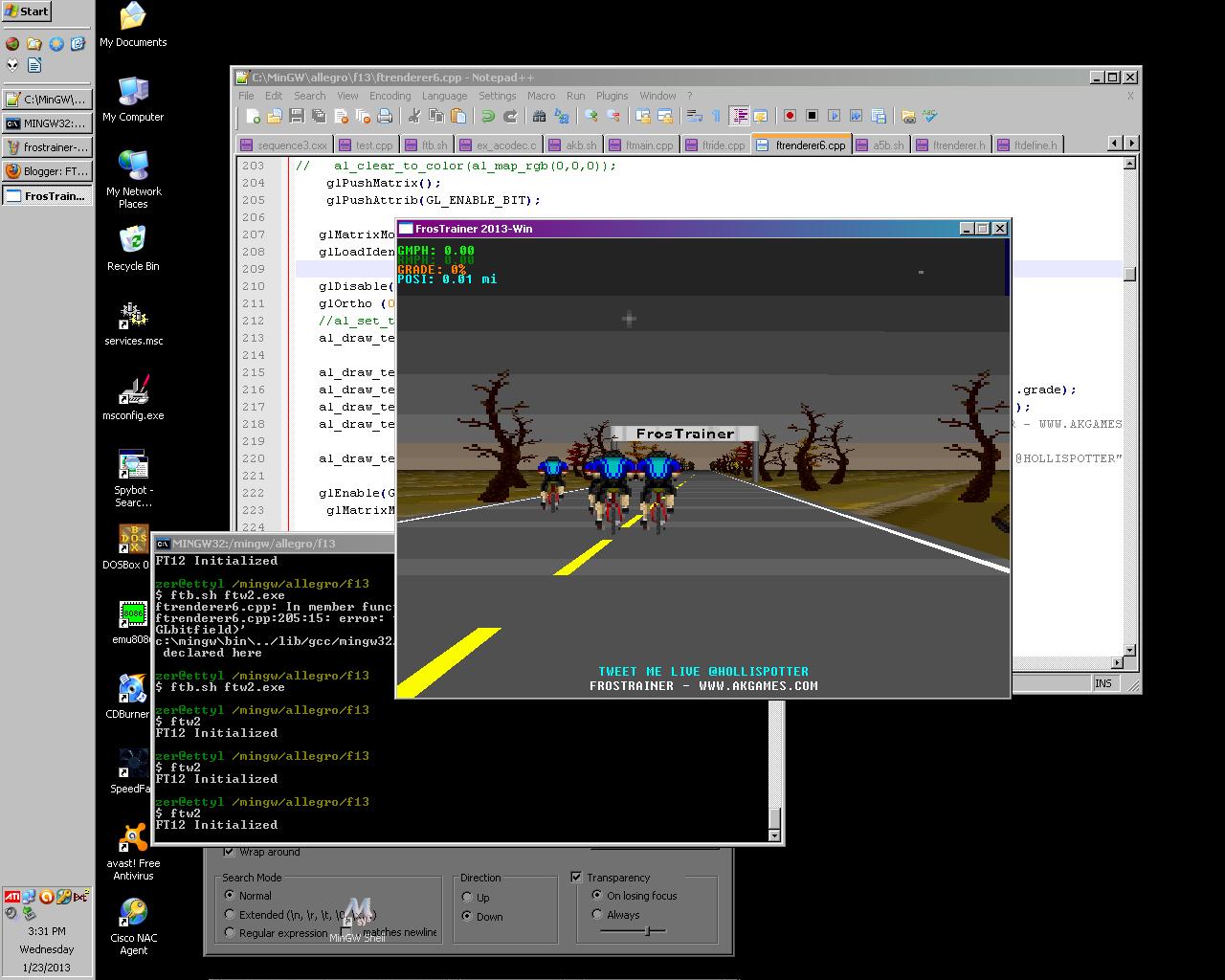The image size is (1225, 980).
Task: Undo with the green arrow icon
Action: [488, 116]
